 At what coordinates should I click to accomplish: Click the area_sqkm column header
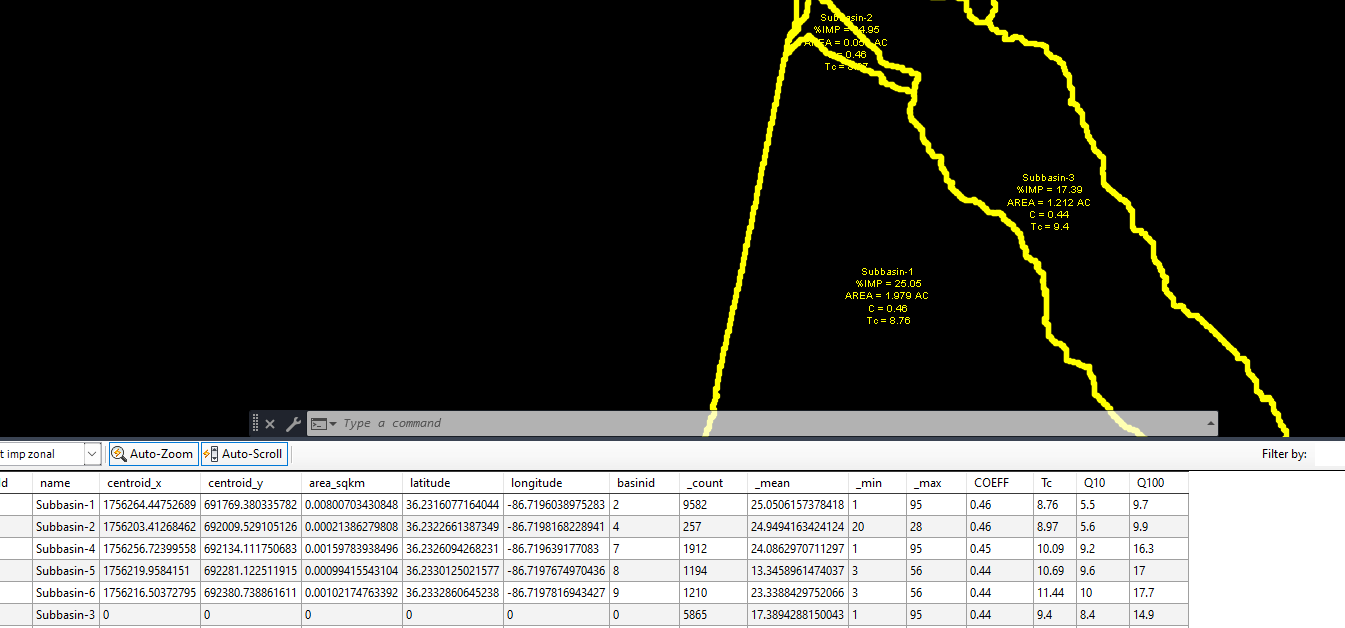click(333, 482)
